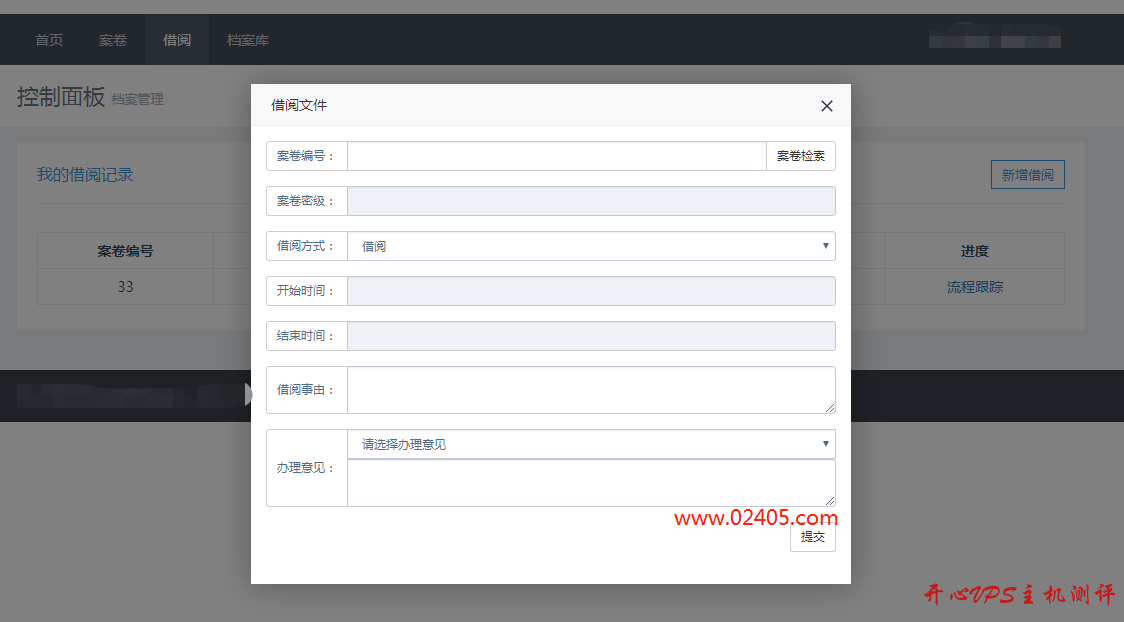Open the 案卷 section in top navigation
Viewport: 1124px width, 622px height.
pos(112,40)
